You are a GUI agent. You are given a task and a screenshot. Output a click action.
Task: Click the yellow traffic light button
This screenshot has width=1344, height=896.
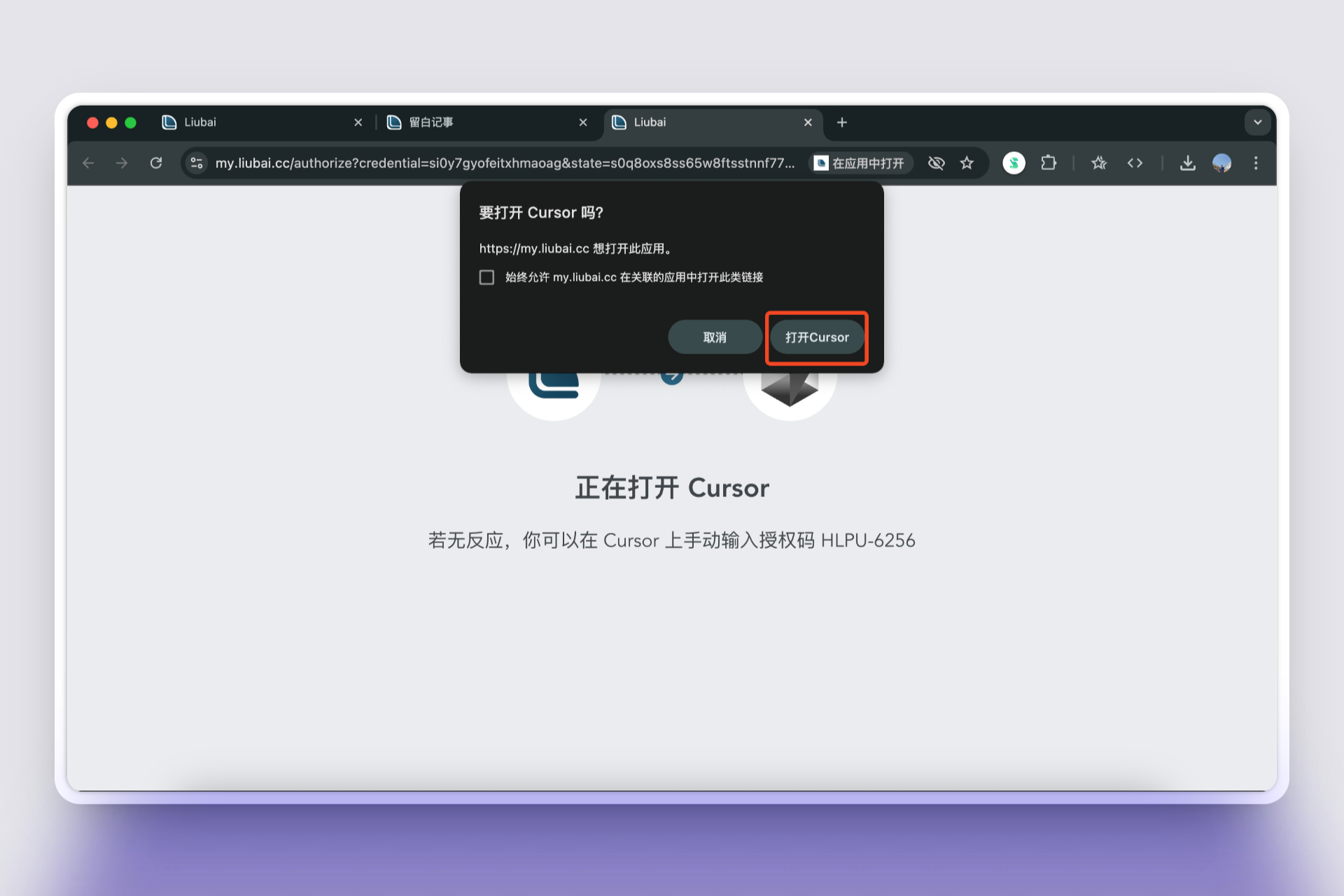111,122
